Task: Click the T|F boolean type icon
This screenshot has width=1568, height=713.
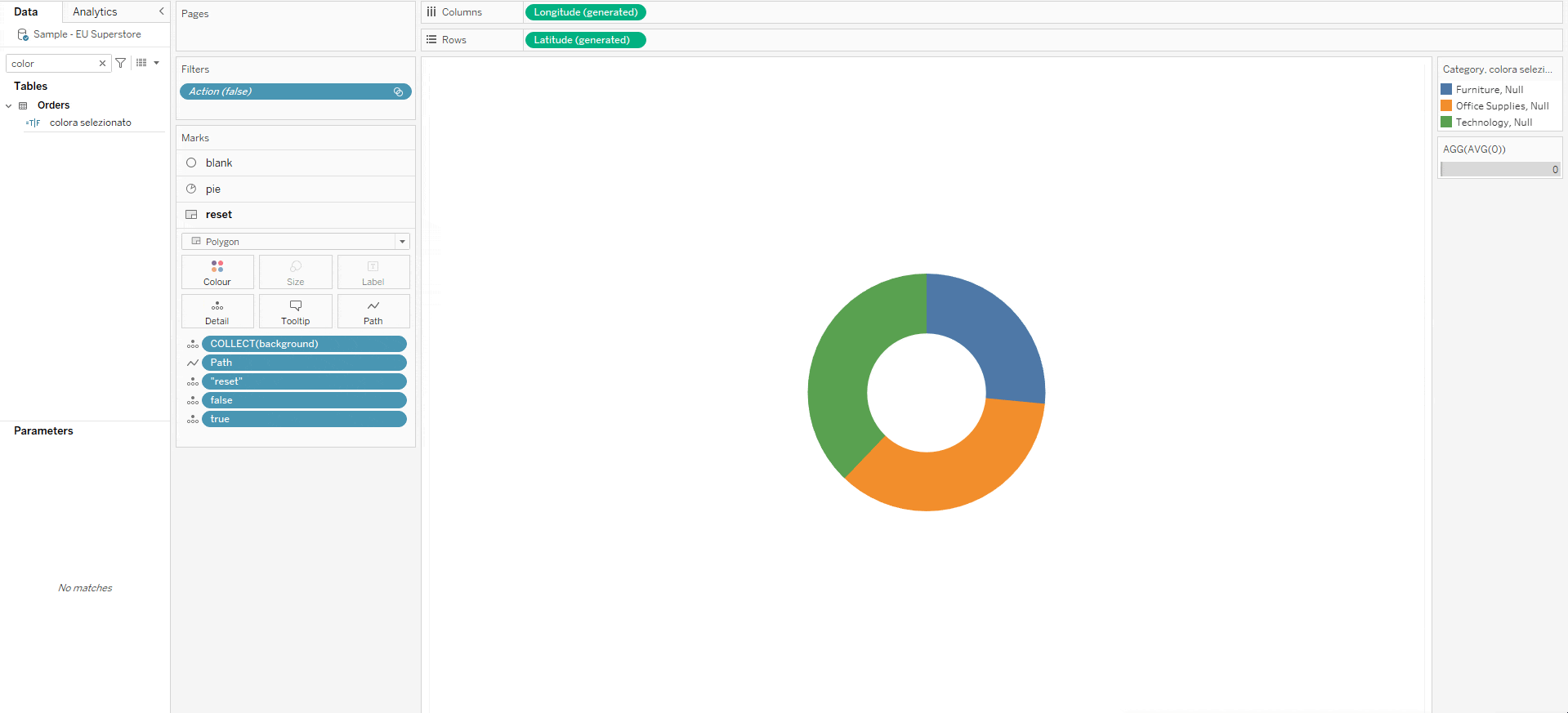Action: pos(33,123)
